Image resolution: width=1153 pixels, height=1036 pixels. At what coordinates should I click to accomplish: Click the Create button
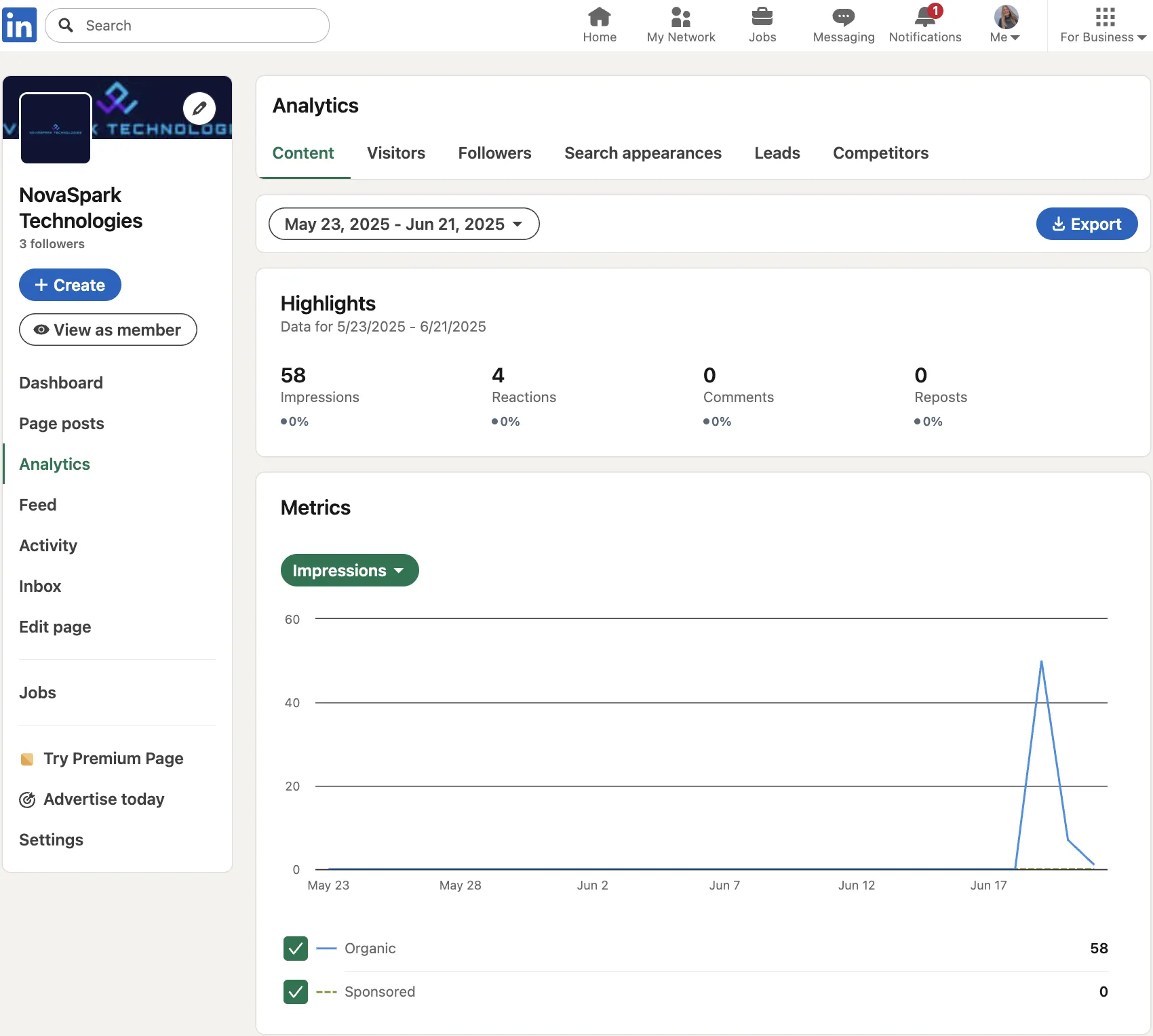point(70,285)
